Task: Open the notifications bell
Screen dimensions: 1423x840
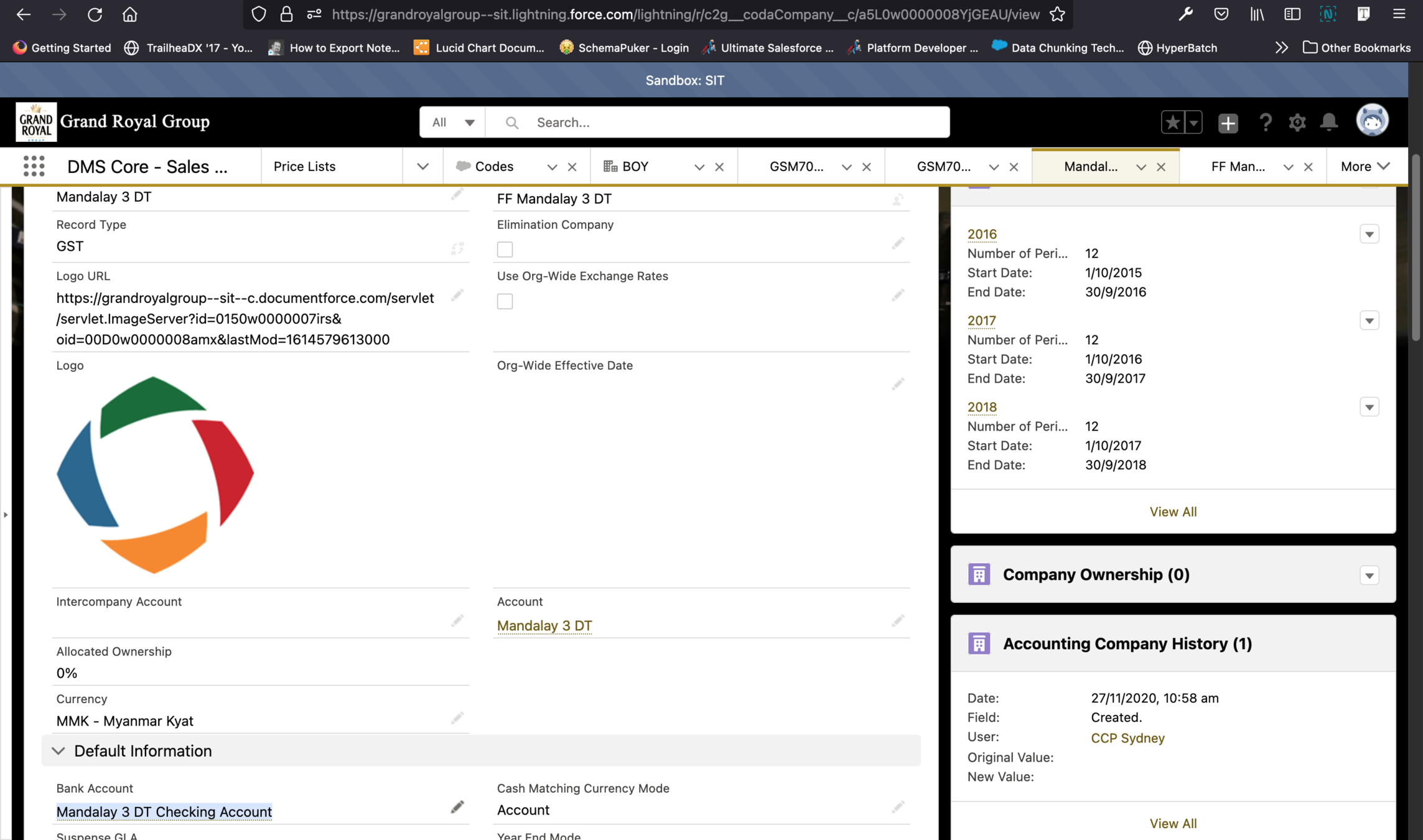Action: coord(1328,122)
